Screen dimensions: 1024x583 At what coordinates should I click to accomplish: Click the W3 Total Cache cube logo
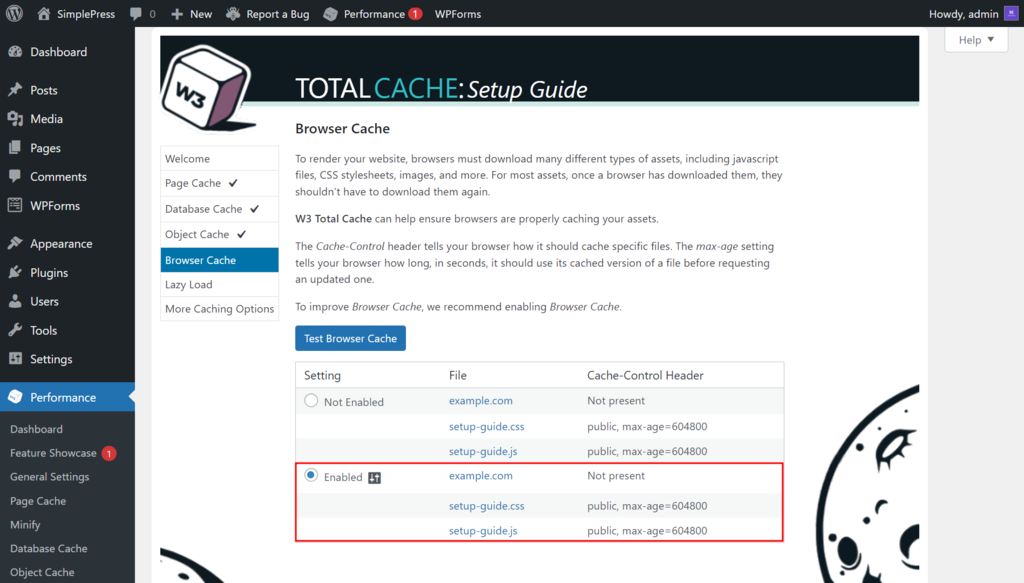(x=205, y=80)
